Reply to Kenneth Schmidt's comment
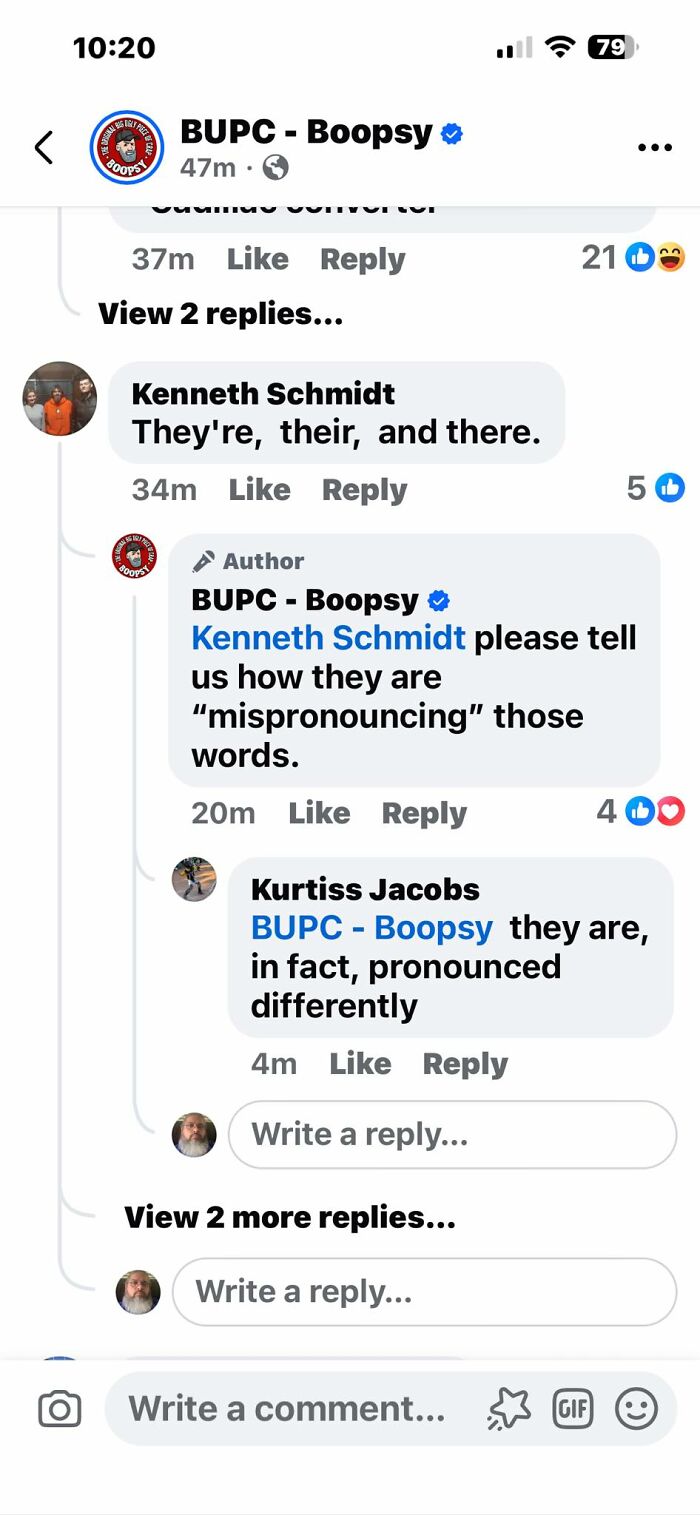This screenshot has height=1515, width=700. pyautogui.click(x=364, y=489)
